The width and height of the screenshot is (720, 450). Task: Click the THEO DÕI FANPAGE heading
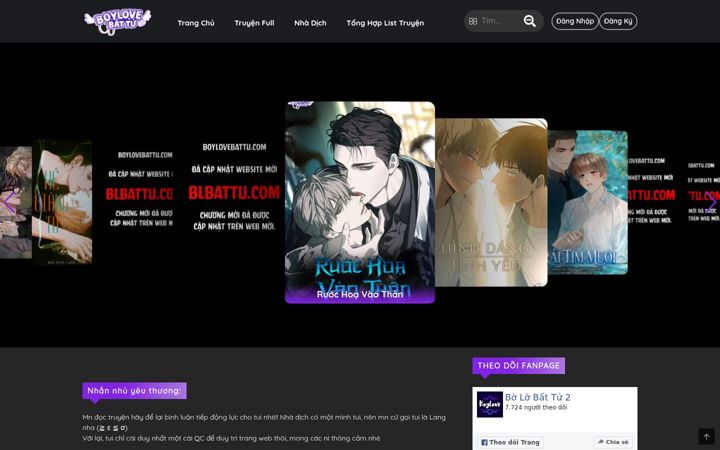tap(518, 366)
